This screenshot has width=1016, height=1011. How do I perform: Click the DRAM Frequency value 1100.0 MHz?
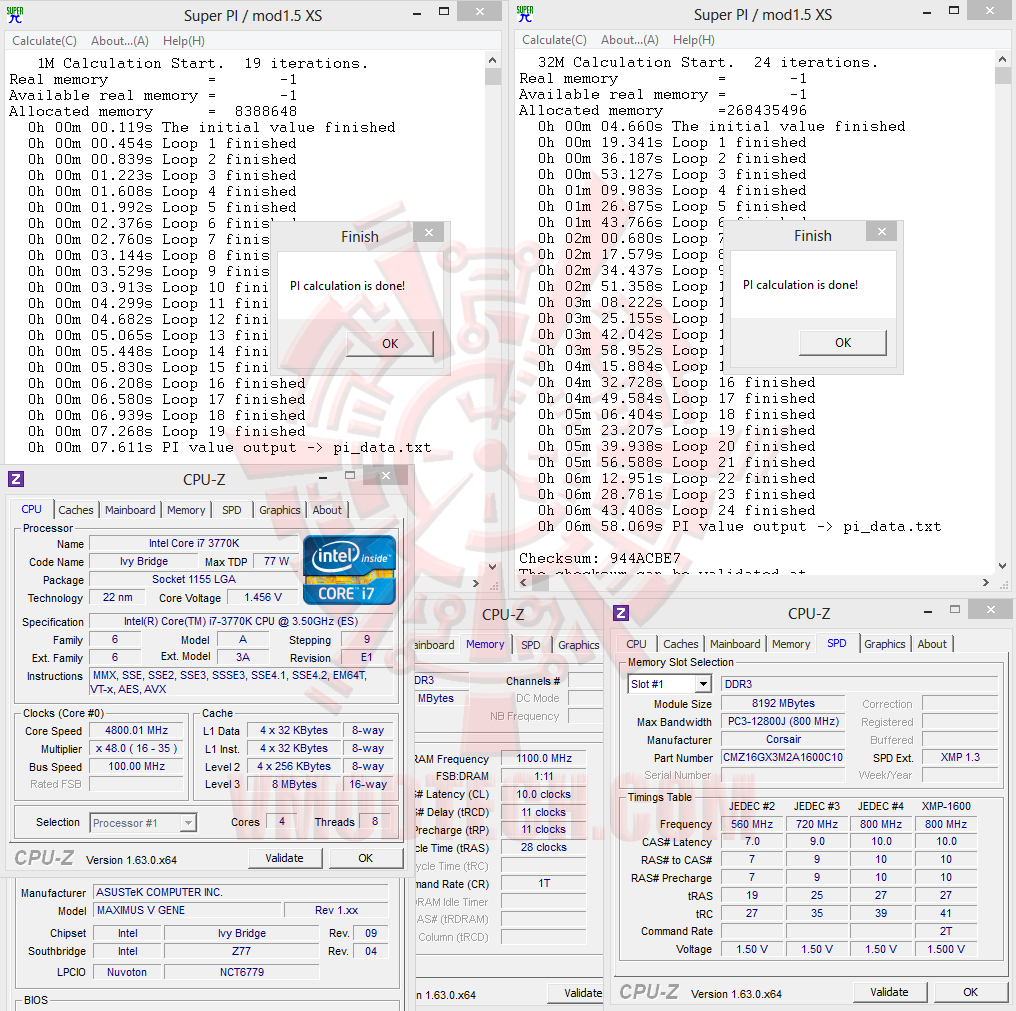(x=544, y=758)
